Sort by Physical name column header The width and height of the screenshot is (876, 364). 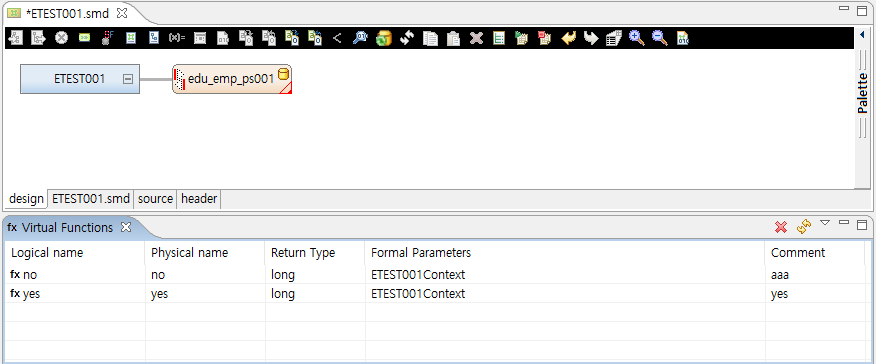coord(205,253)
